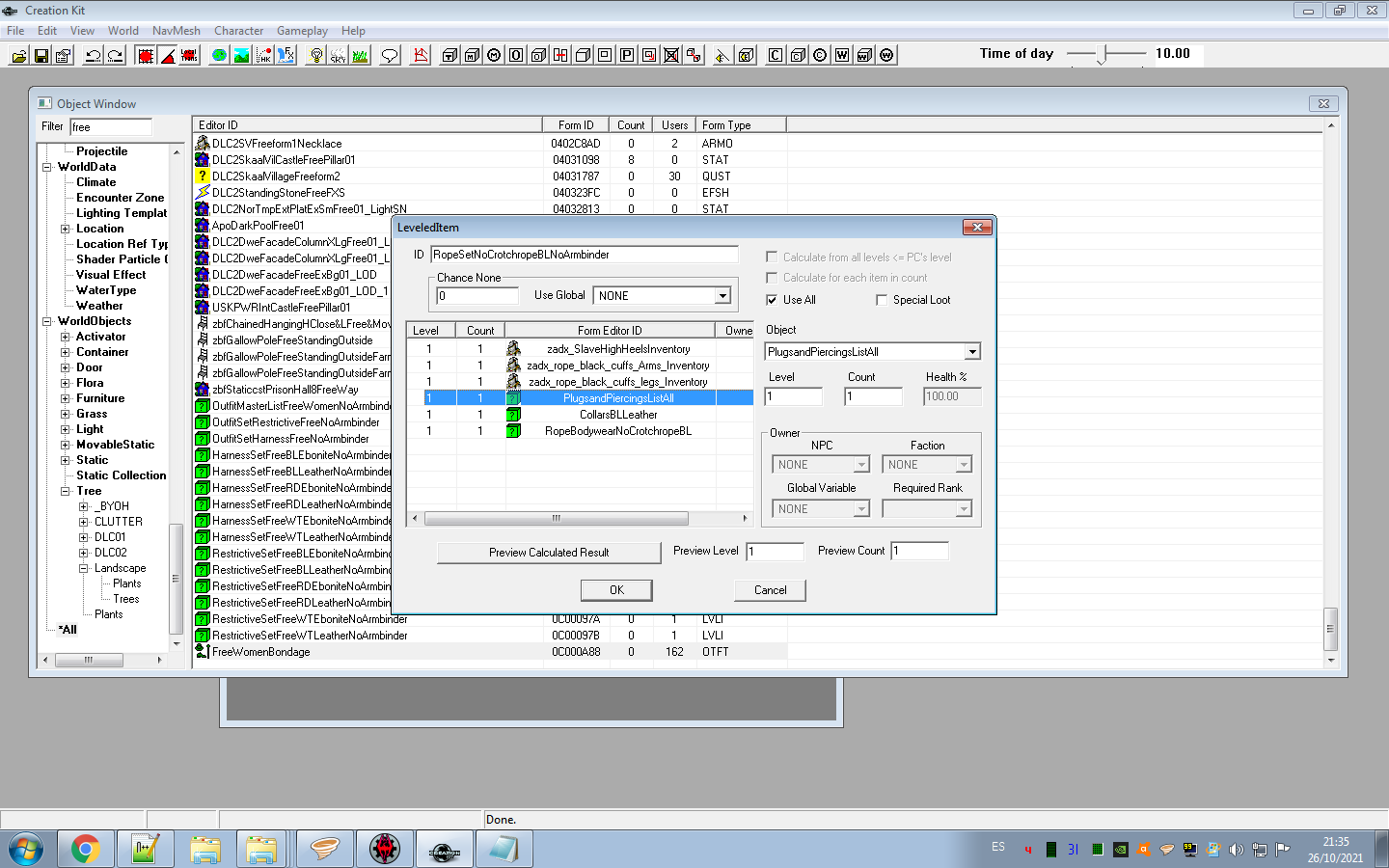Click the Object Window vertical scrollbar thumb

point(1331,629)
